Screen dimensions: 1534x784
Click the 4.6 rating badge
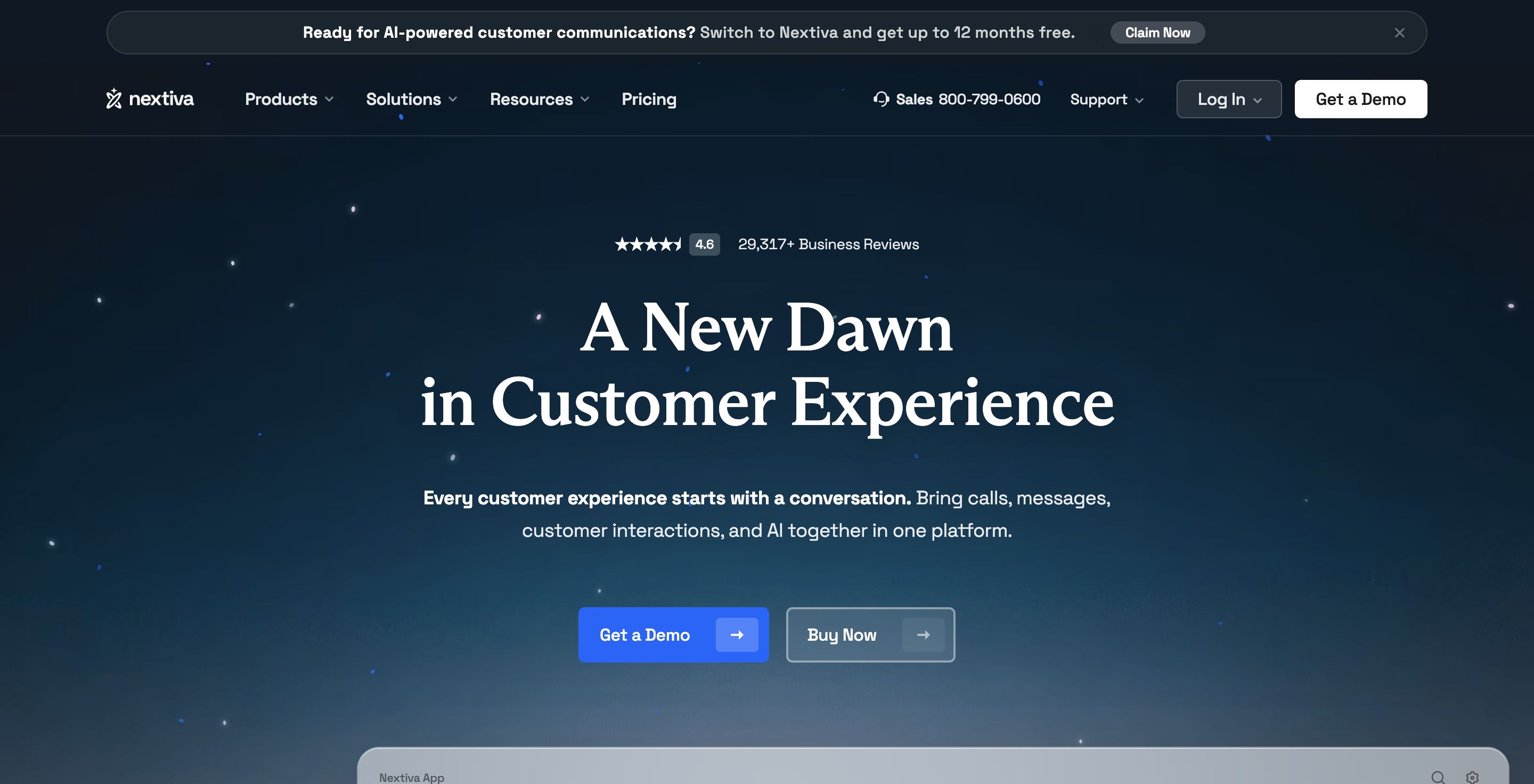point(705,244)
